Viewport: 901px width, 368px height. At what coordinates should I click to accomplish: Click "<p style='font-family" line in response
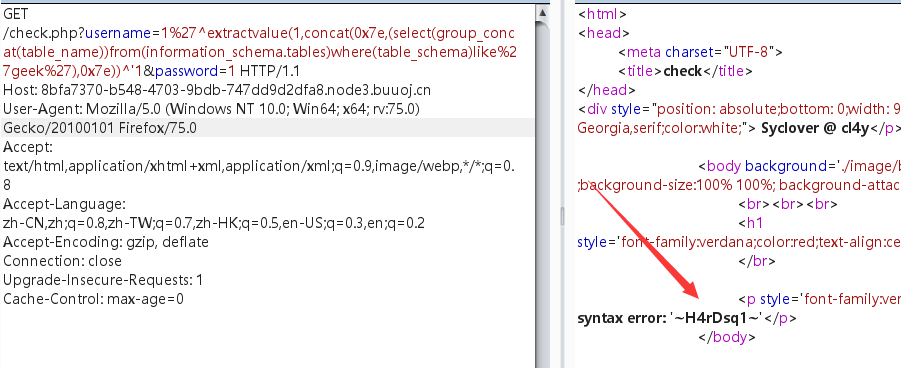pos(819,299)
